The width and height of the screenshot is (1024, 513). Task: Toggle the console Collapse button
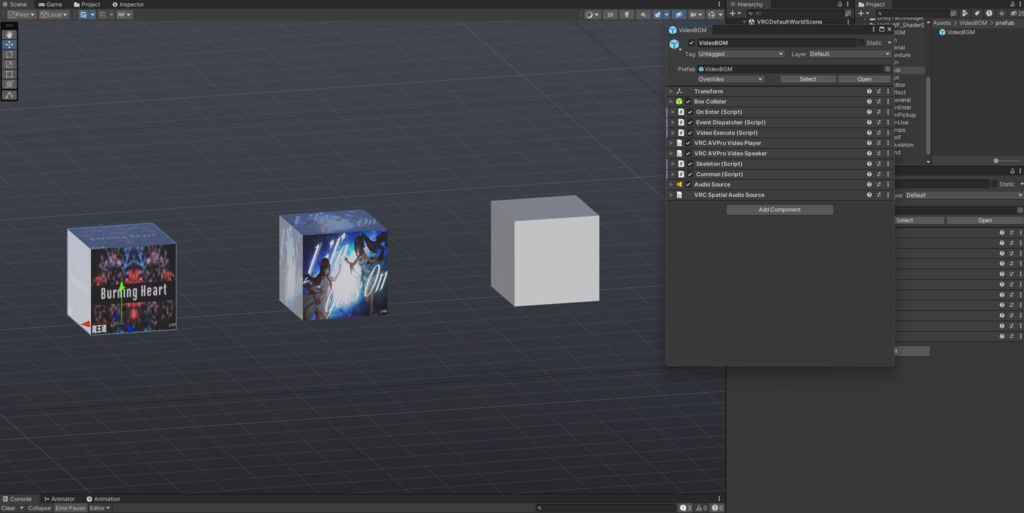[39, 508]
